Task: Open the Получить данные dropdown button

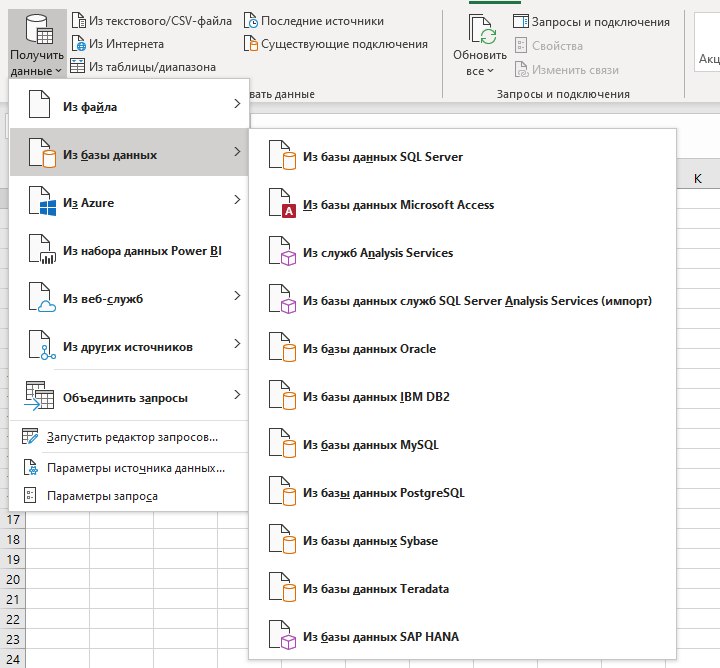Action: tap(37, 44)
